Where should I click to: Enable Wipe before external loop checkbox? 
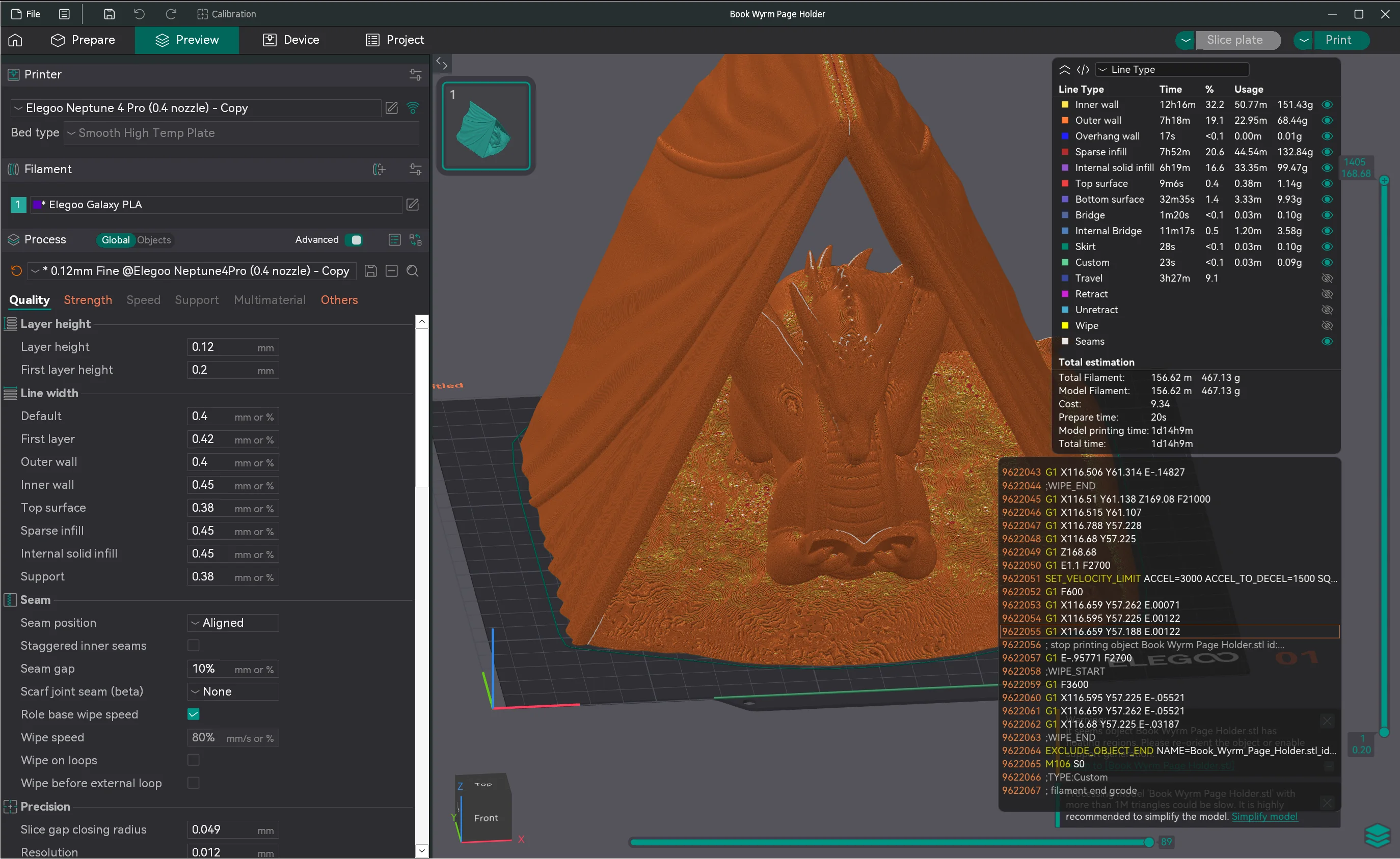pyautogui.click(x=193, y=783)
